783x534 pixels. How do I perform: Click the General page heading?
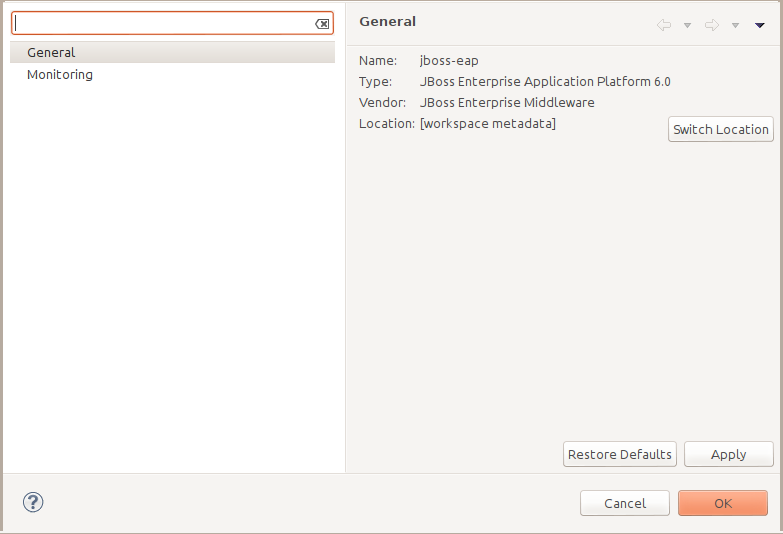tap(387, 21)
